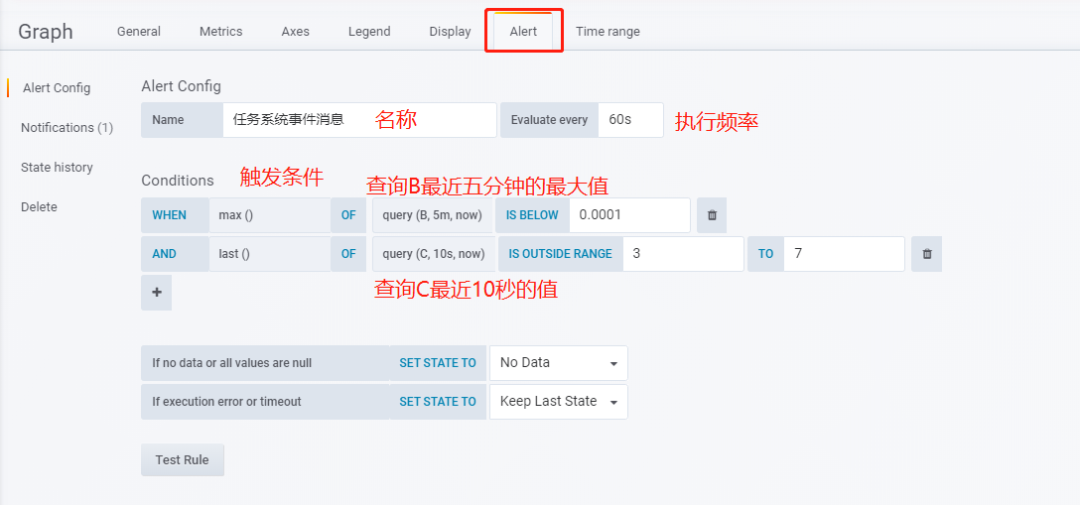Screen dimensions: 1080x505
Task: Open the Axes tab
Action: click(295, 32)
